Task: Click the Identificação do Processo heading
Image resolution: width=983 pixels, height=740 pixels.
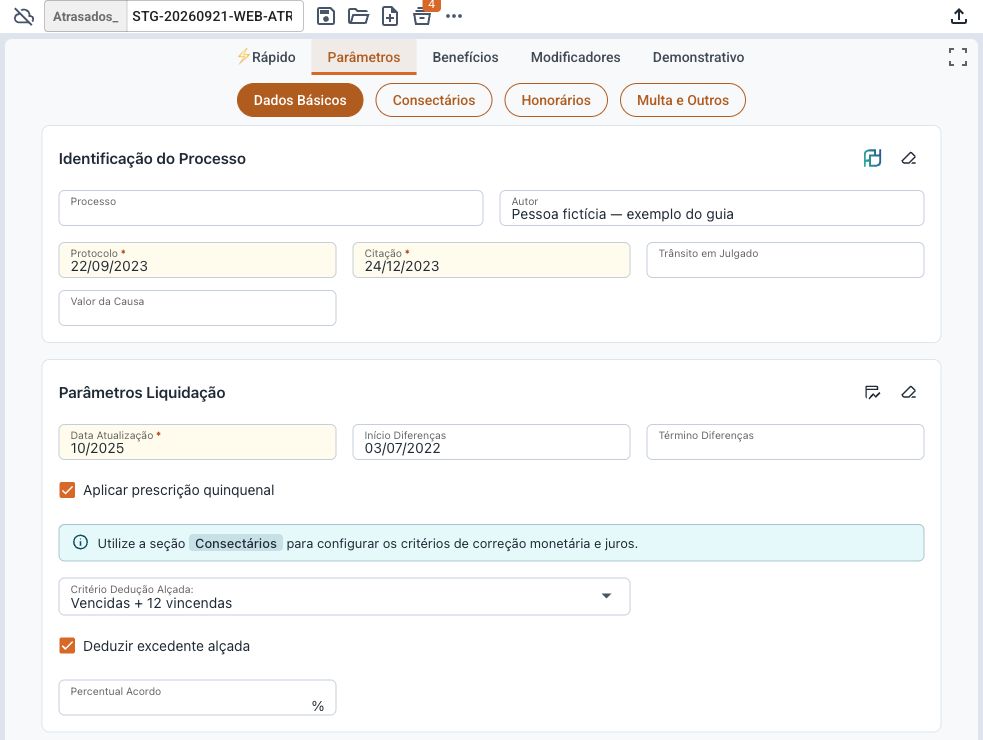Action: [x=152, y=159]
